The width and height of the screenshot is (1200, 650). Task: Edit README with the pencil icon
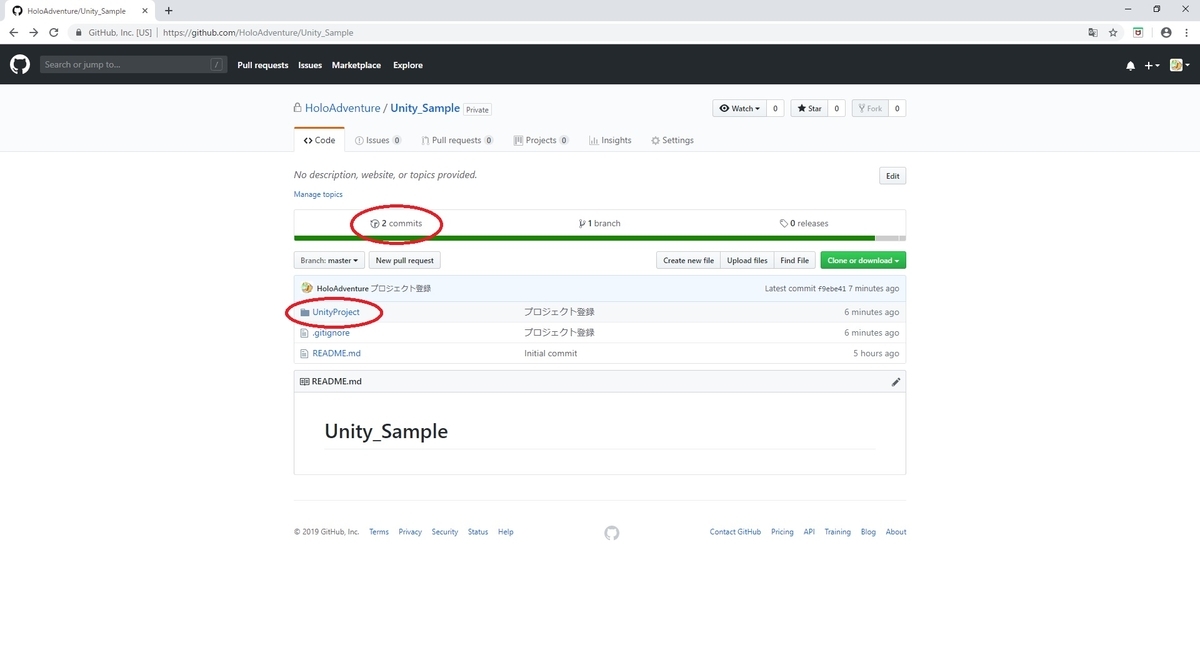click(x=896, y=382)
